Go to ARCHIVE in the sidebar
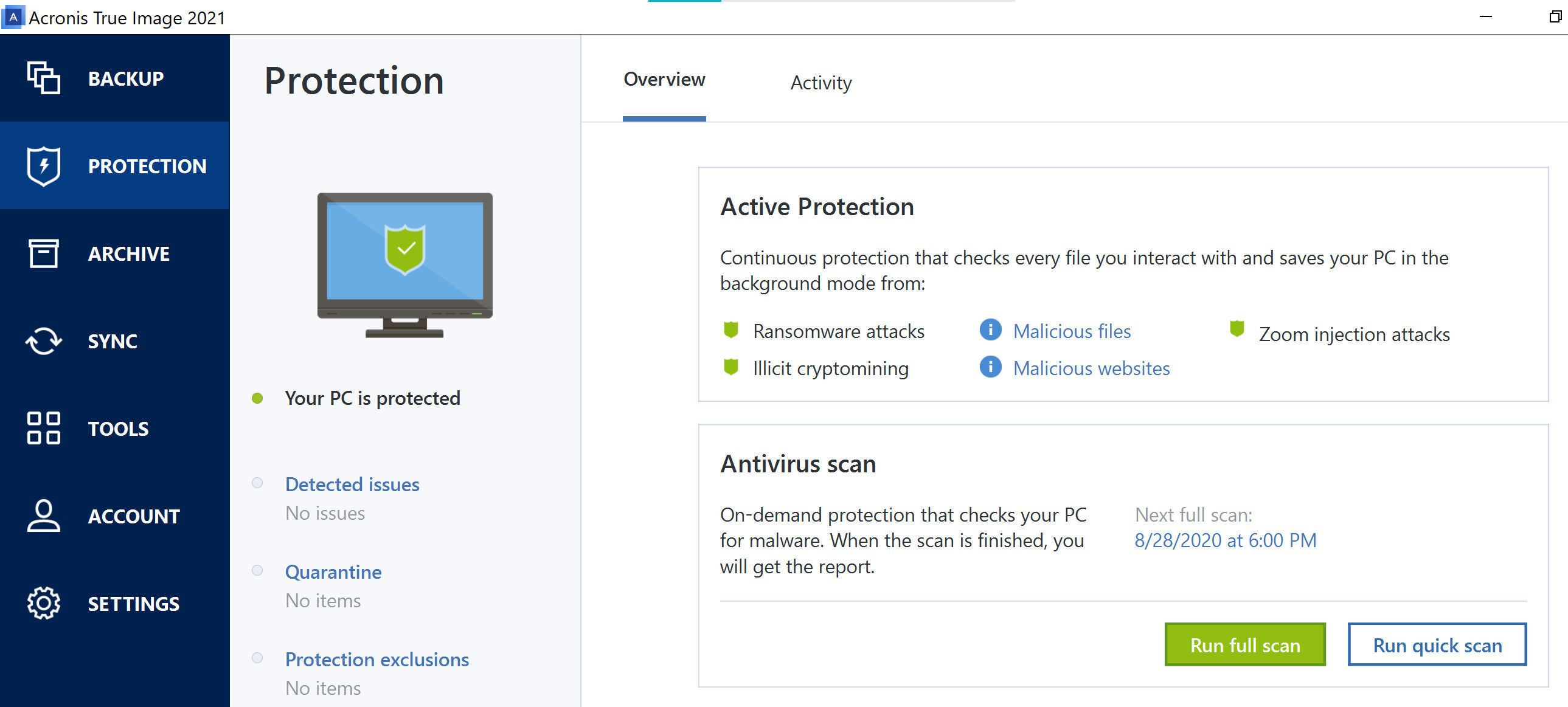The width and height of the screenshot is (1568, 707). point(129,253)
